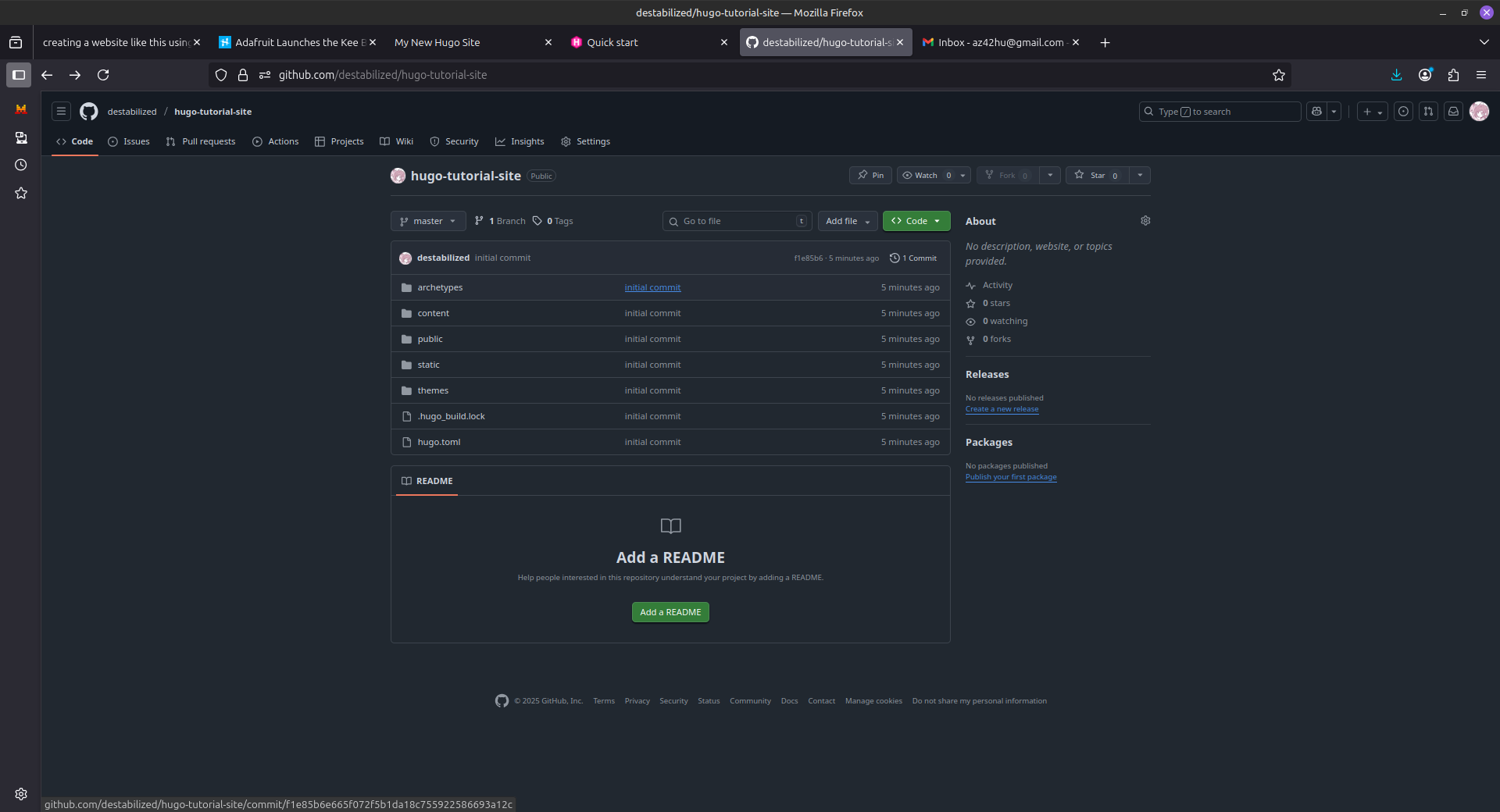Image resolution: width=1500 pixels, height=812 pixels.
Task: Open the Firefox downloads icon
Action: 1396,75
